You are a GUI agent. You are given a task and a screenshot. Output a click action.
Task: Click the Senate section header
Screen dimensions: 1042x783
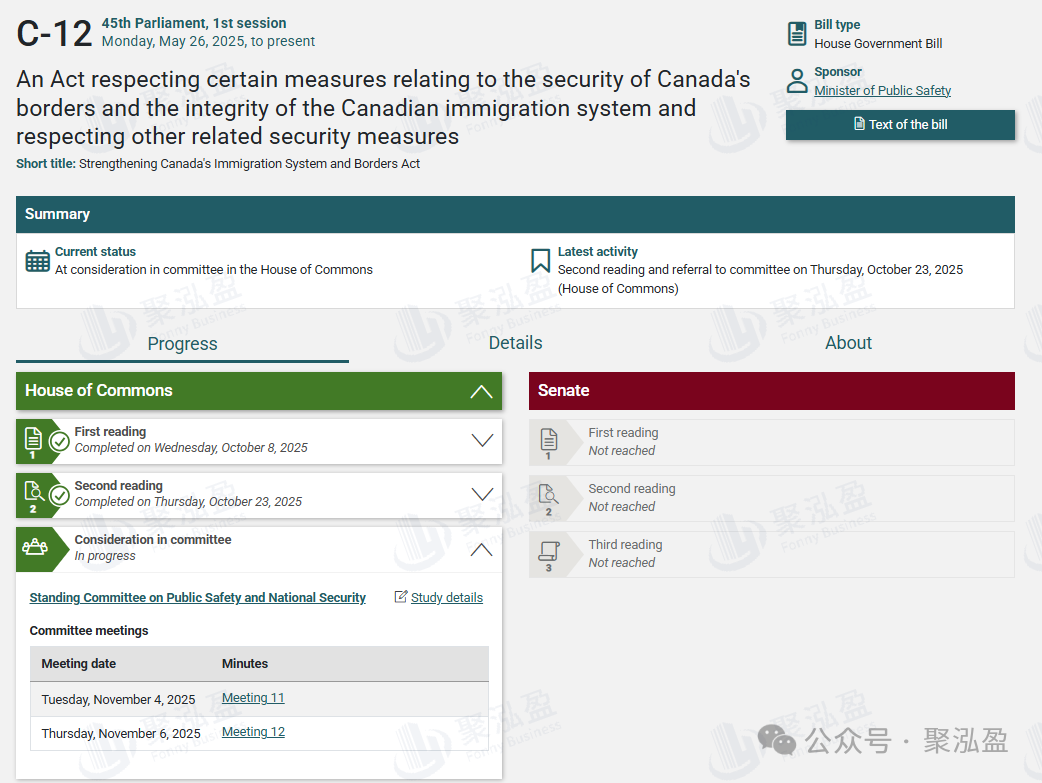point(771,391)
